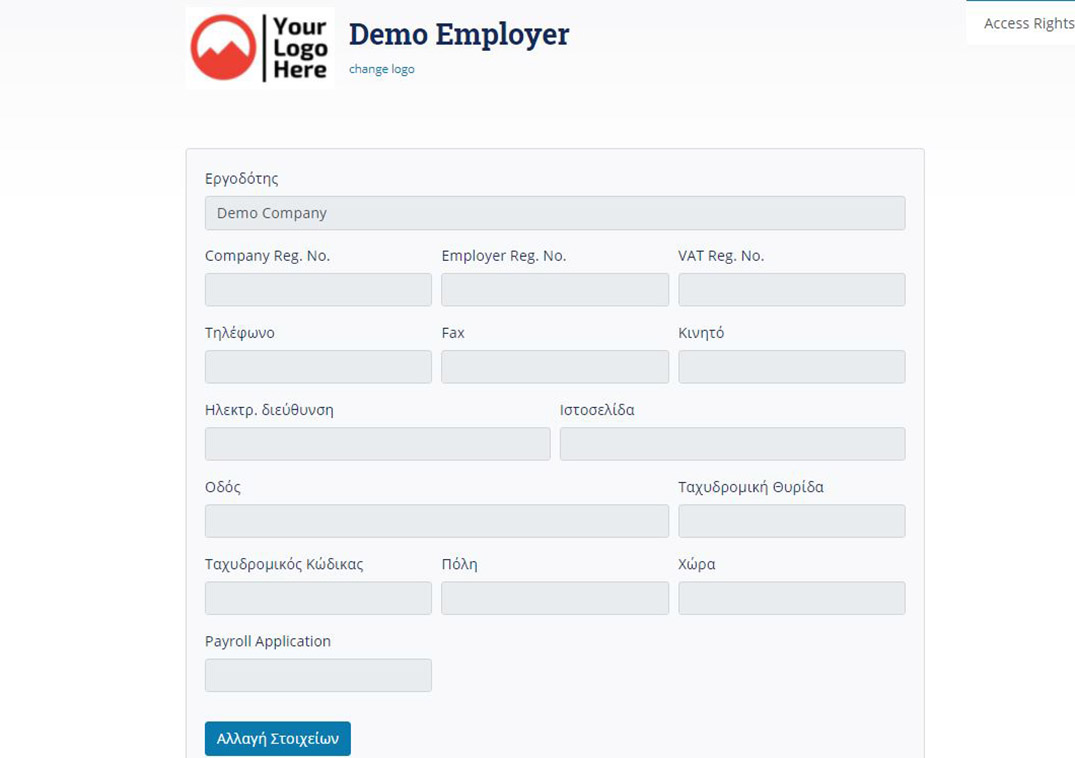Click the Ηλεκτρ. διεύθυνση label
The height and width of the screenshot is (758, 1075).
[x=269, y=410]
